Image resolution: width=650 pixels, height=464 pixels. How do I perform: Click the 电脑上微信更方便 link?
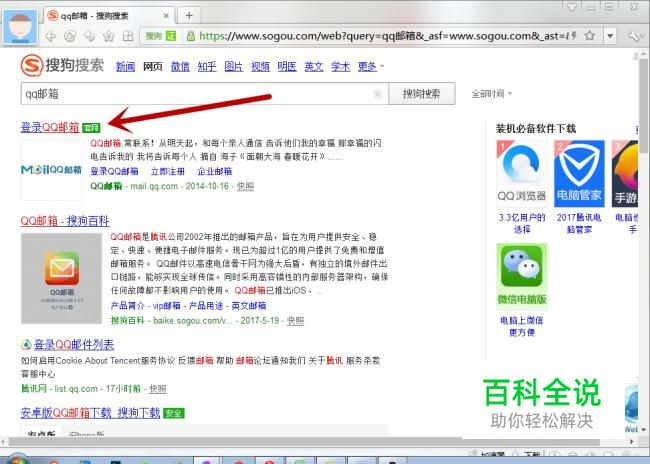click(x=521, y=326)
